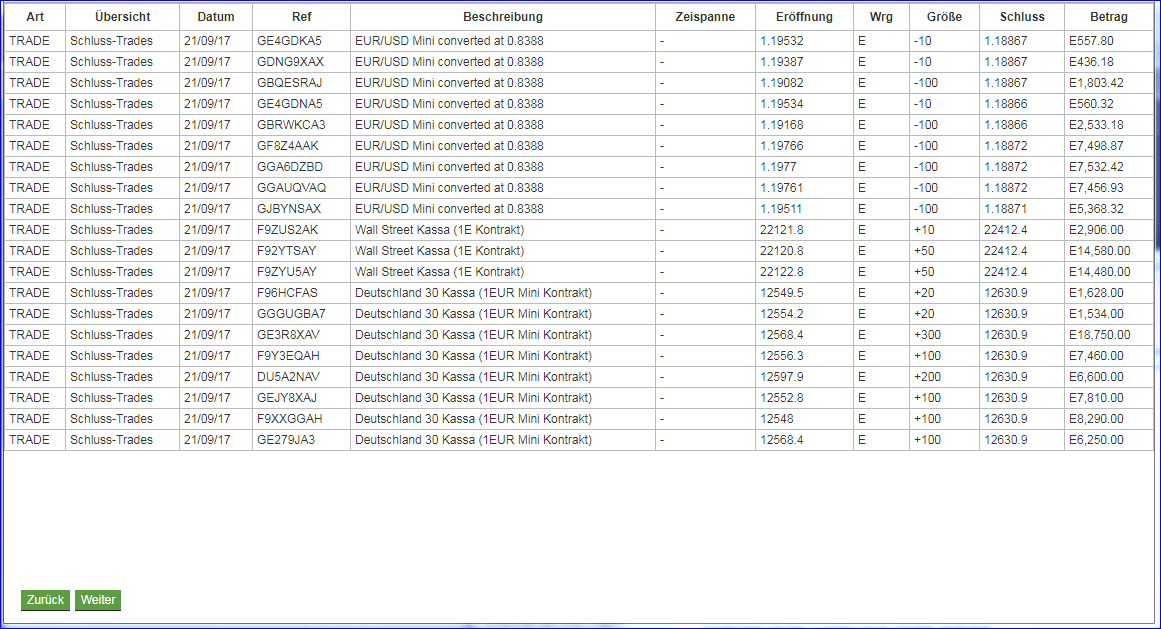
Task: Click reference GGA6DZBD
Action: [290, 167]
